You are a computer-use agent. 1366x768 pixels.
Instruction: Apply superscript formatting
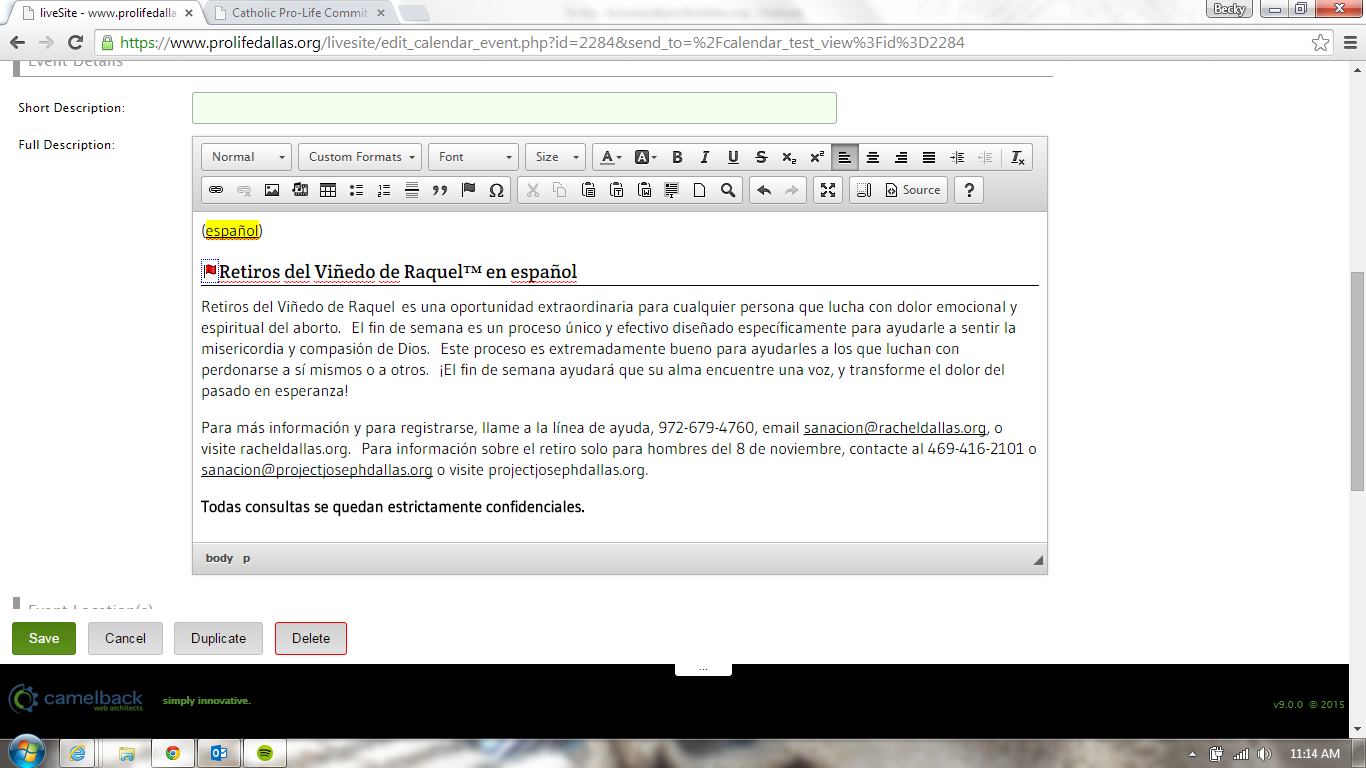817,157
